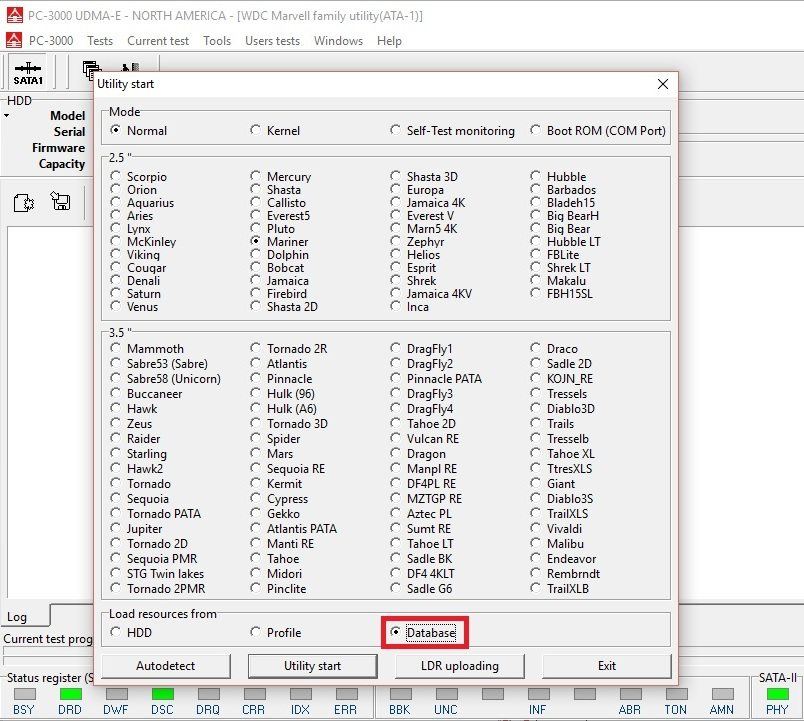Expand the HDD panel arrow
Image resolution: width=804 pixels, height=721 pixels.
6,116
